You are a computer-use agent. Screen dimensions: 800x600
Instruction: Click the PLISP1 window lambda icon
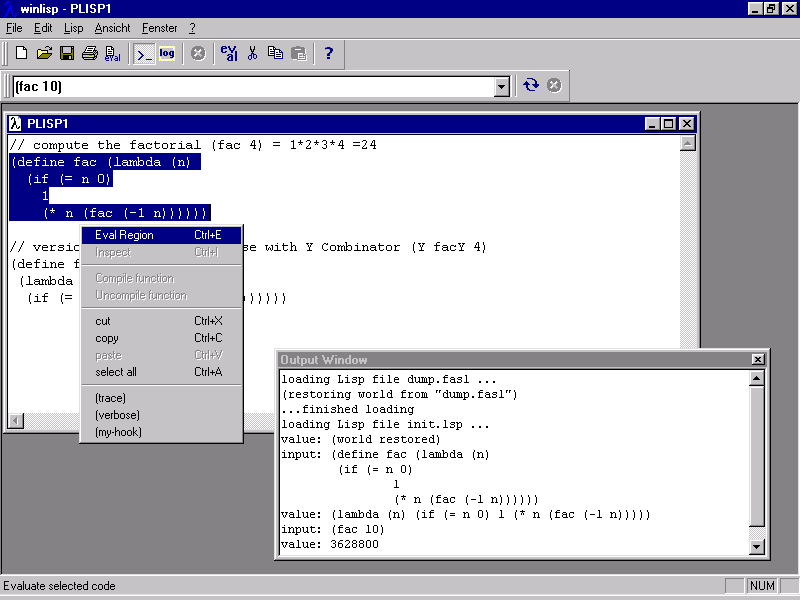tap(16, 123)
